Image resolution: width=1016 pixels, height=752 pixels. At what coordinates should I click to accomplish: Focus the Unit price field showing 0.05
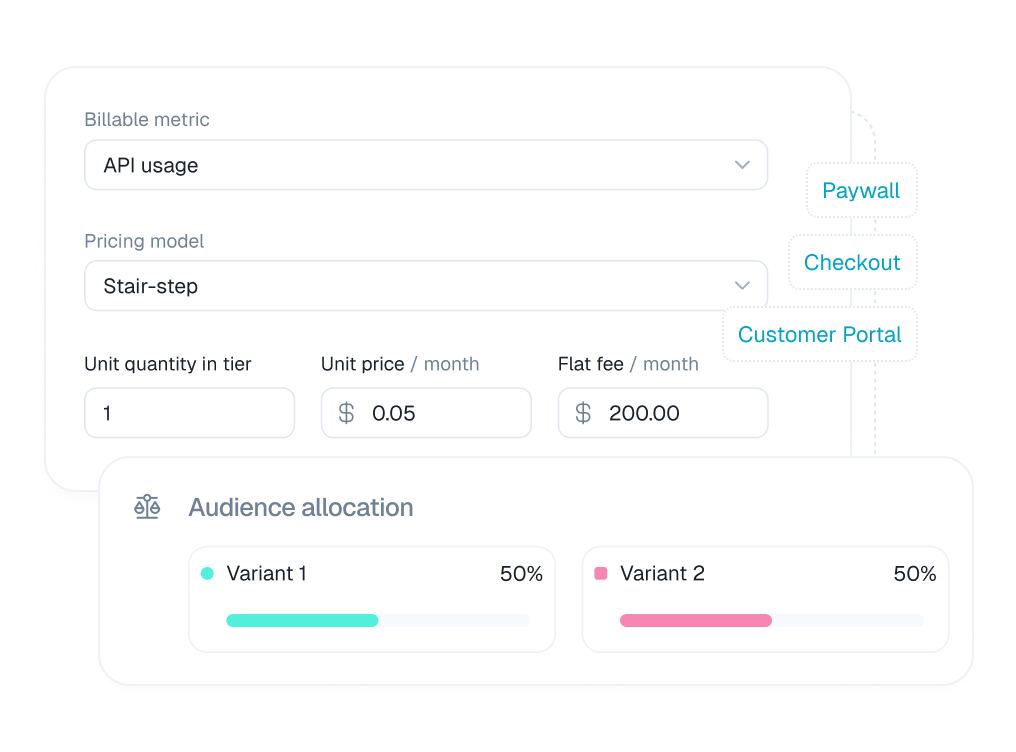pos(426,413)
